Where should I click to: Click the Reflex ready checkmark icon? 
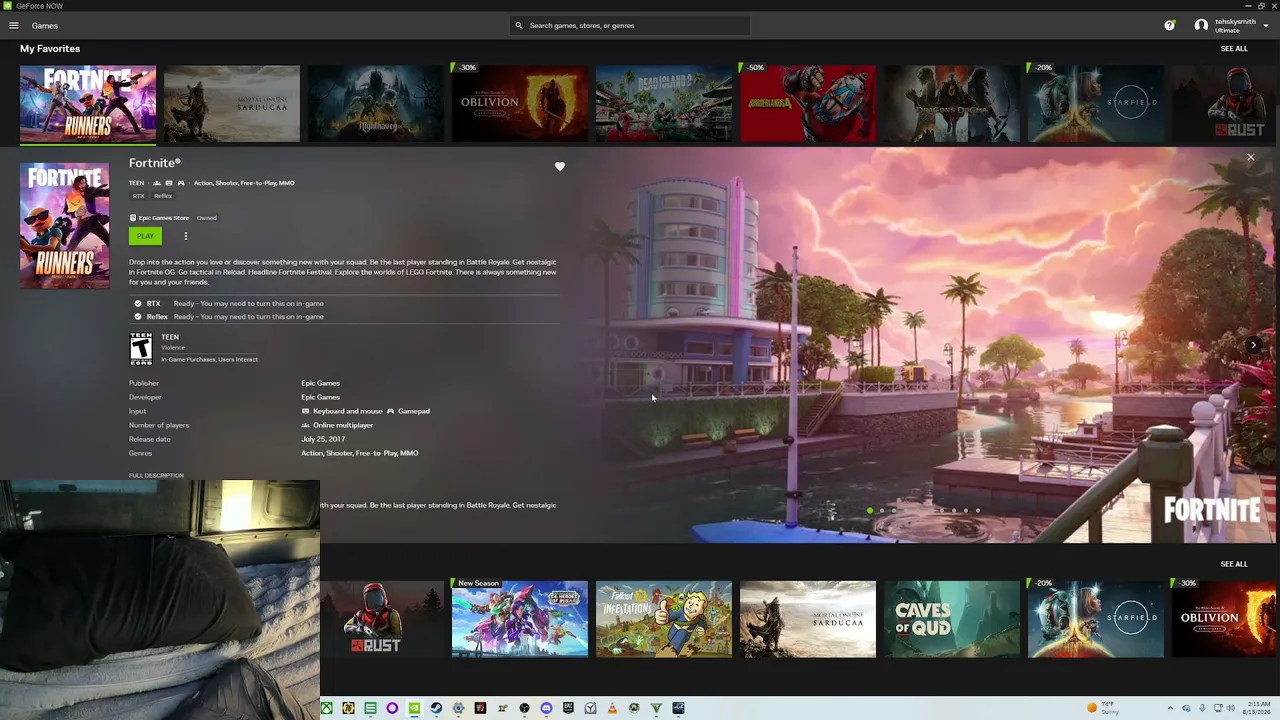tap(138, 317)
